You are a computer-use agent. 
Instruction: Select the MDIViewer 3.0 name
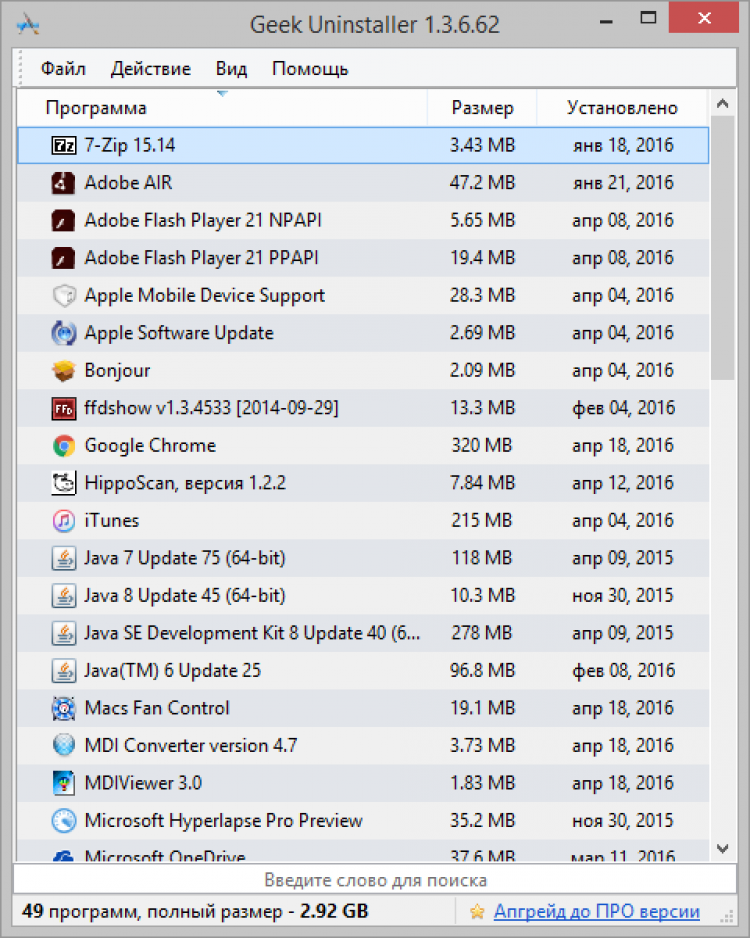(144, 784)
